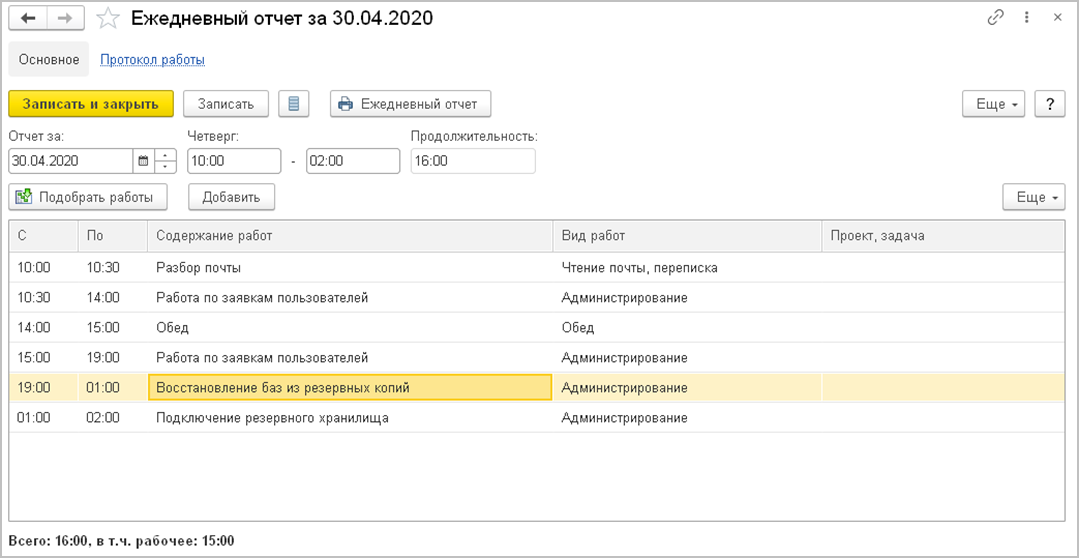The width and height of the screenshot is (1079, 558).
Task: Print the Ежедневный отчет
Action: (410, 104)
